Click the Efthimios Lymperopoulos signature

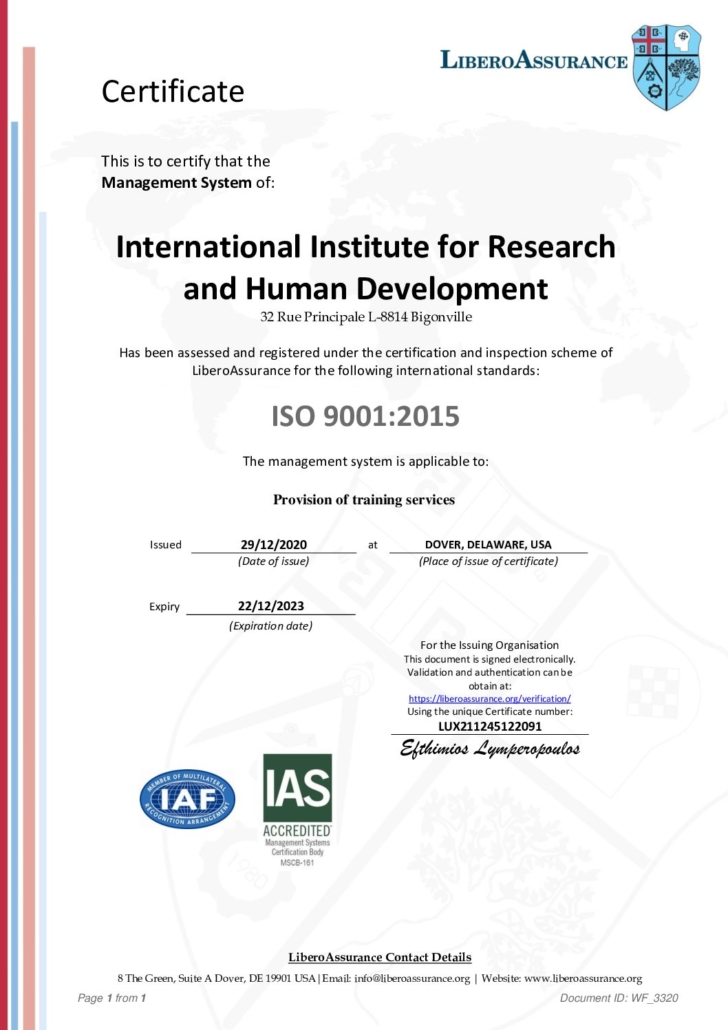click(x=489, y=749)
